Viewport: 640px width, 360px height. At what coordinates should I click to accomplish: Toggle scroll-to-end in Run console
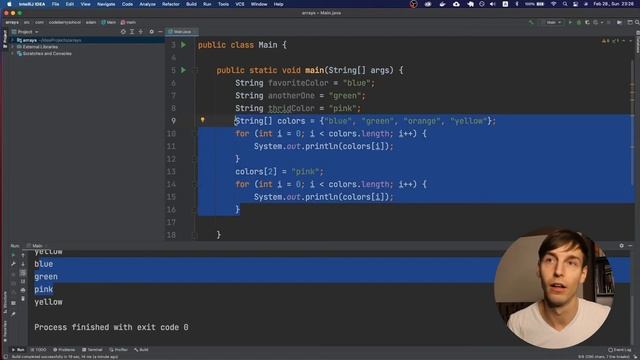[x=23, y=282]
